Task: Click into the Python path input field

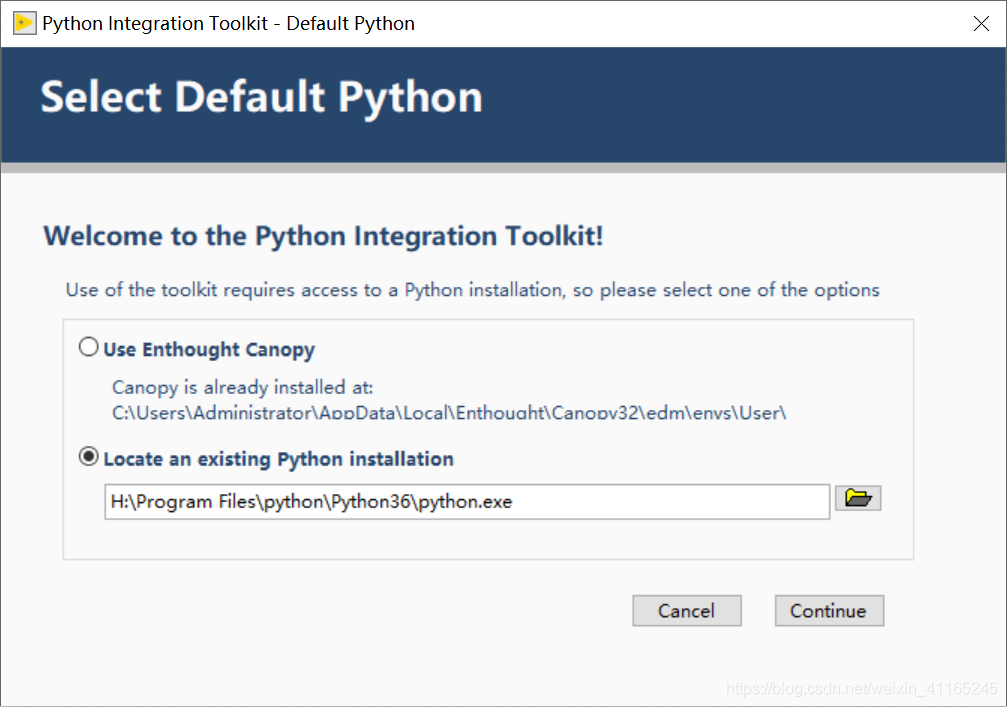Action: [x=466, y=502]
